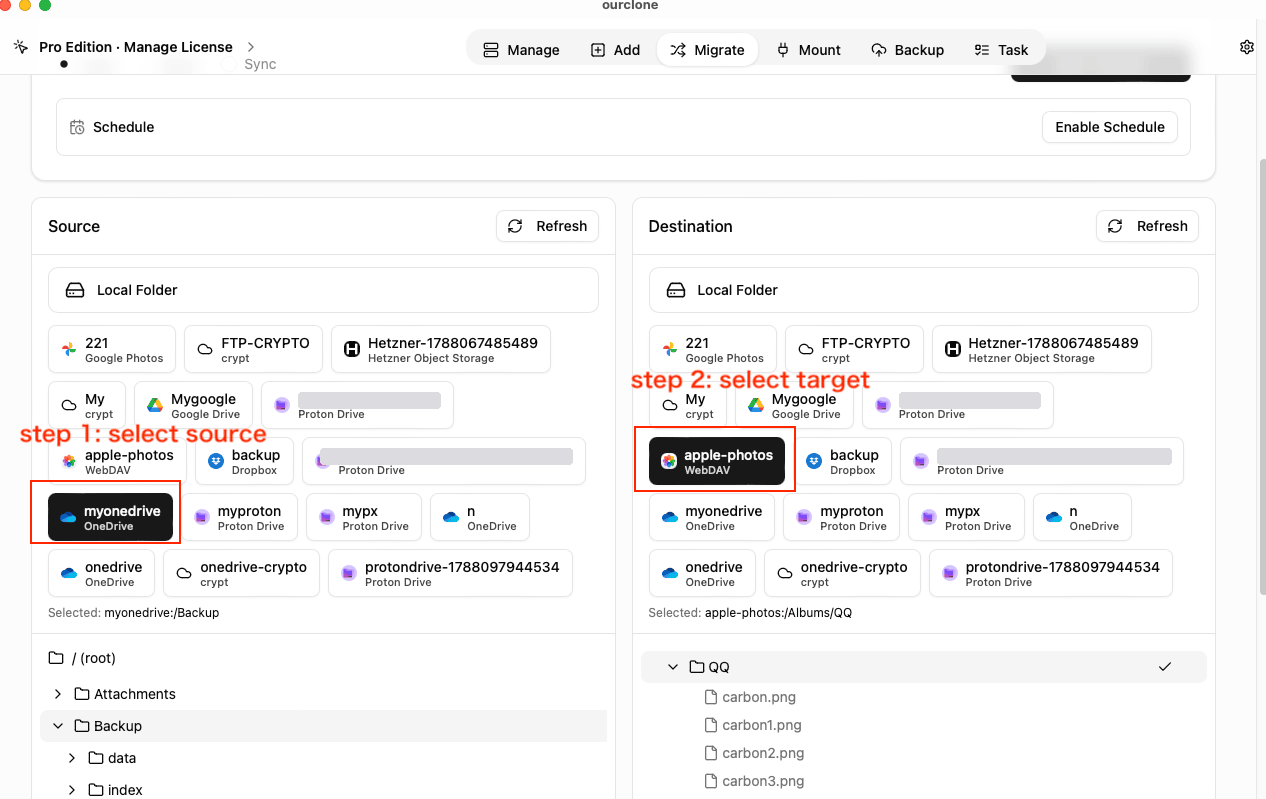Click Hetzner icon in Destination panel

coord(953,349)
